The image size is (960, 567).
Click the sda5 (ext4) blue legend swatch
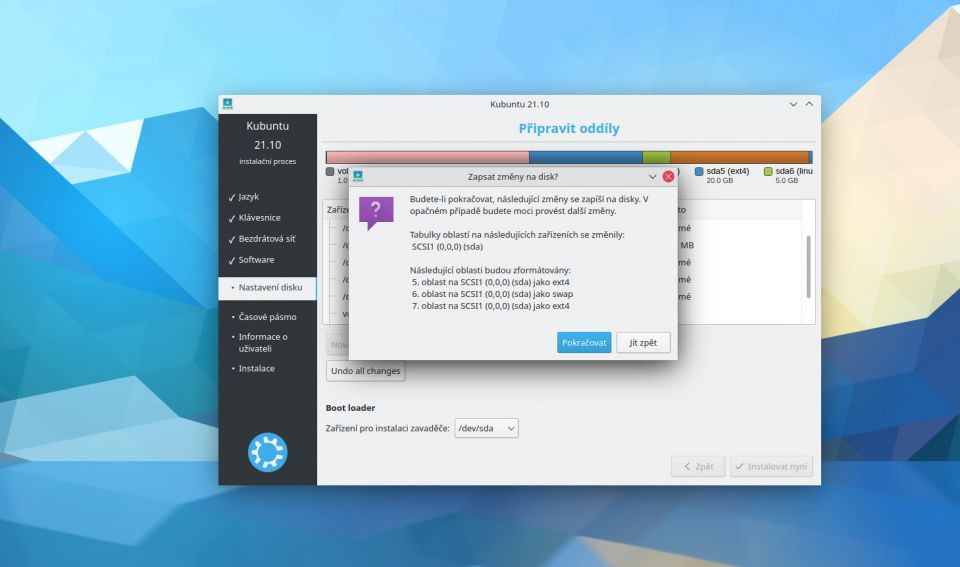point(699,171)
